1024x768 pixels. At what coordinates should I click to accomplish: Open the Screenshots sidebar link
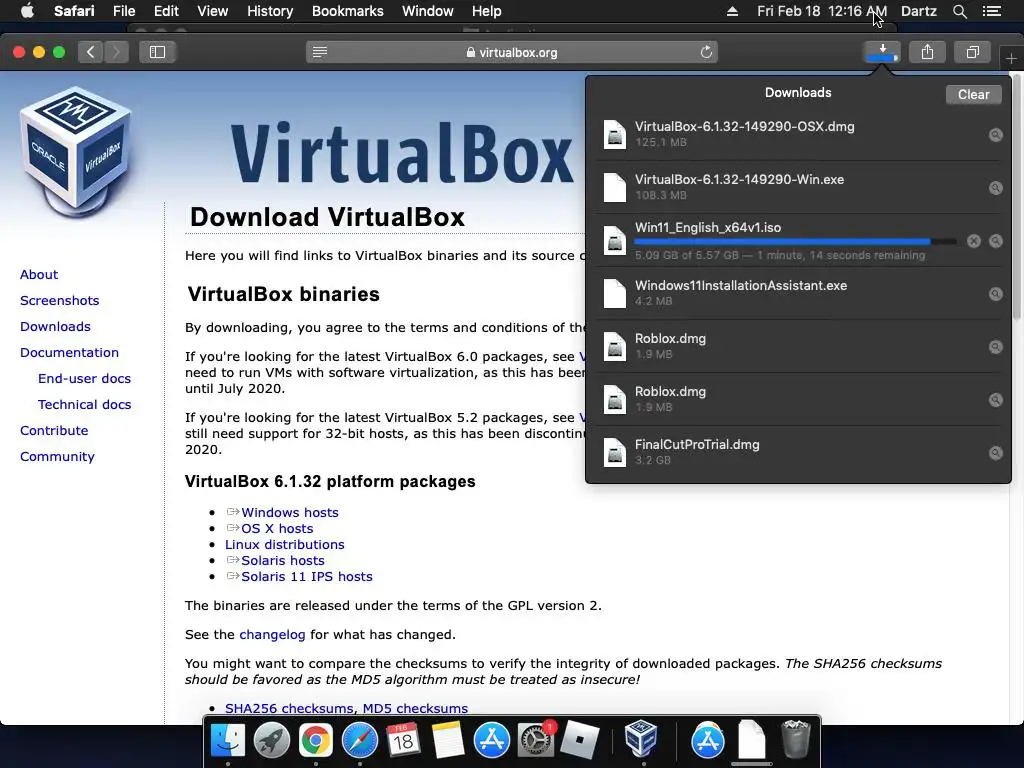[59, 300]
